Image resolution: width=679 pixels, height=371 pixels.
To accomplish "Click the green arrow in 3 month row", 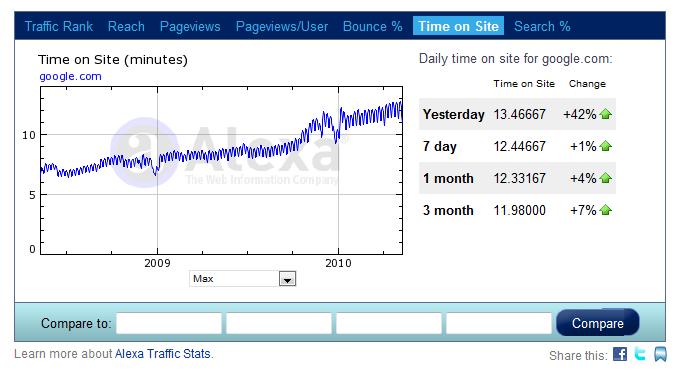I will point(605,210).
